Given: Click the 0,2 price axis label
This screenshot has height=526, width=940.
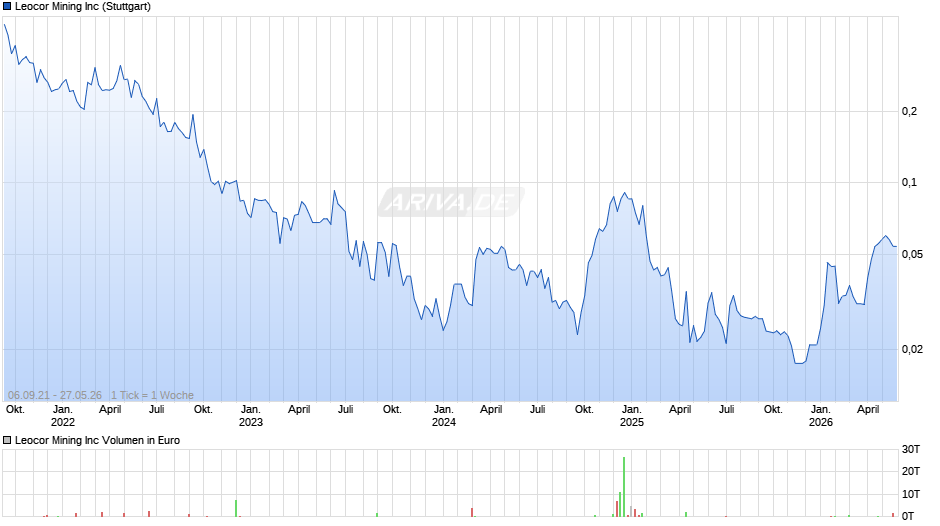Looking at the screenshot, I should tap(909, 112).
